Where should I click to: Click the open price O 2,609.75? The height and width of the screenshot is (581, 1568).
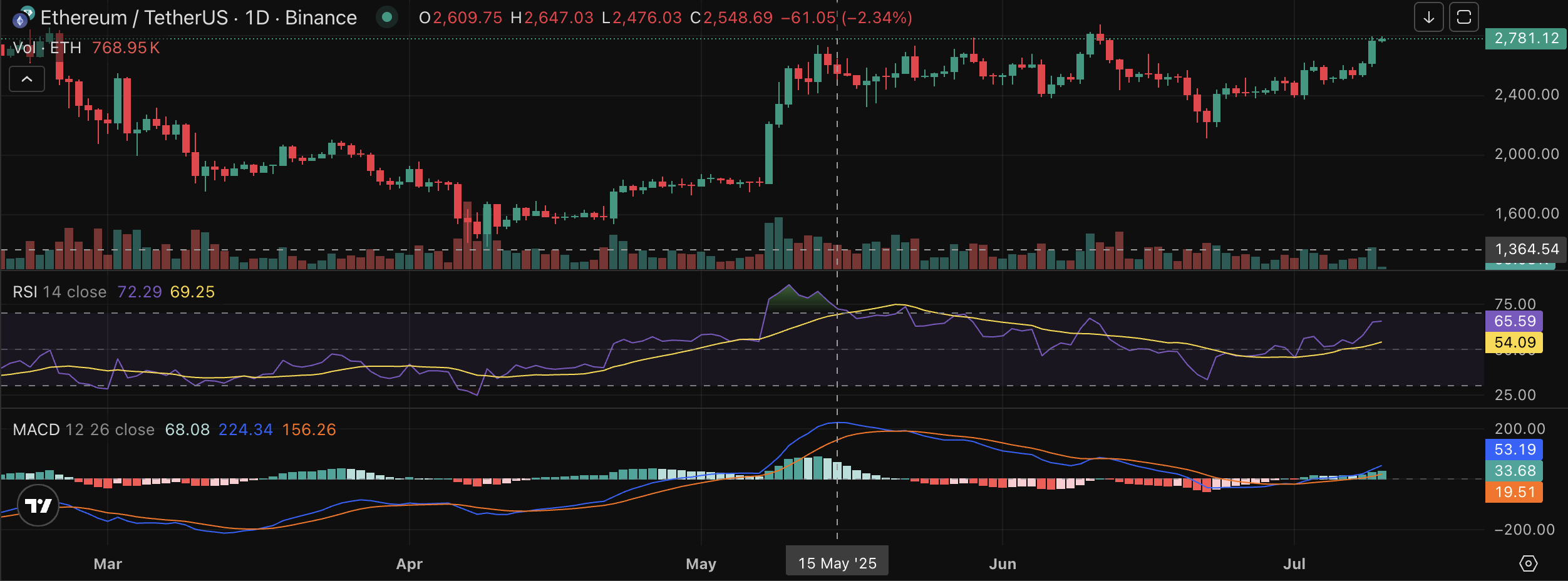(x=460, y=18)
